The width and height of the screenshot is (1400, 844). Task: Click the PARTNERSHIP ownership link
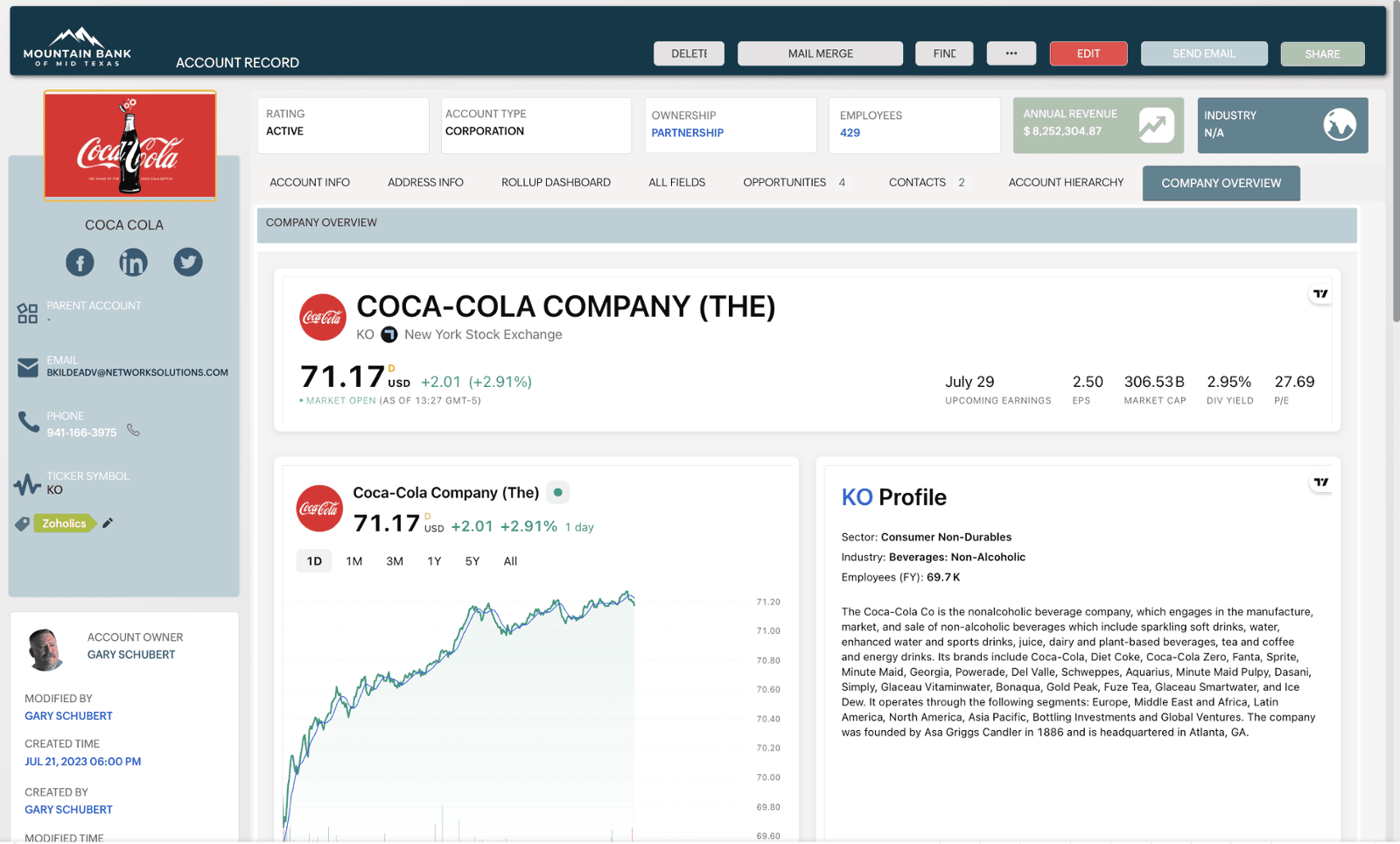pos(687,133)
